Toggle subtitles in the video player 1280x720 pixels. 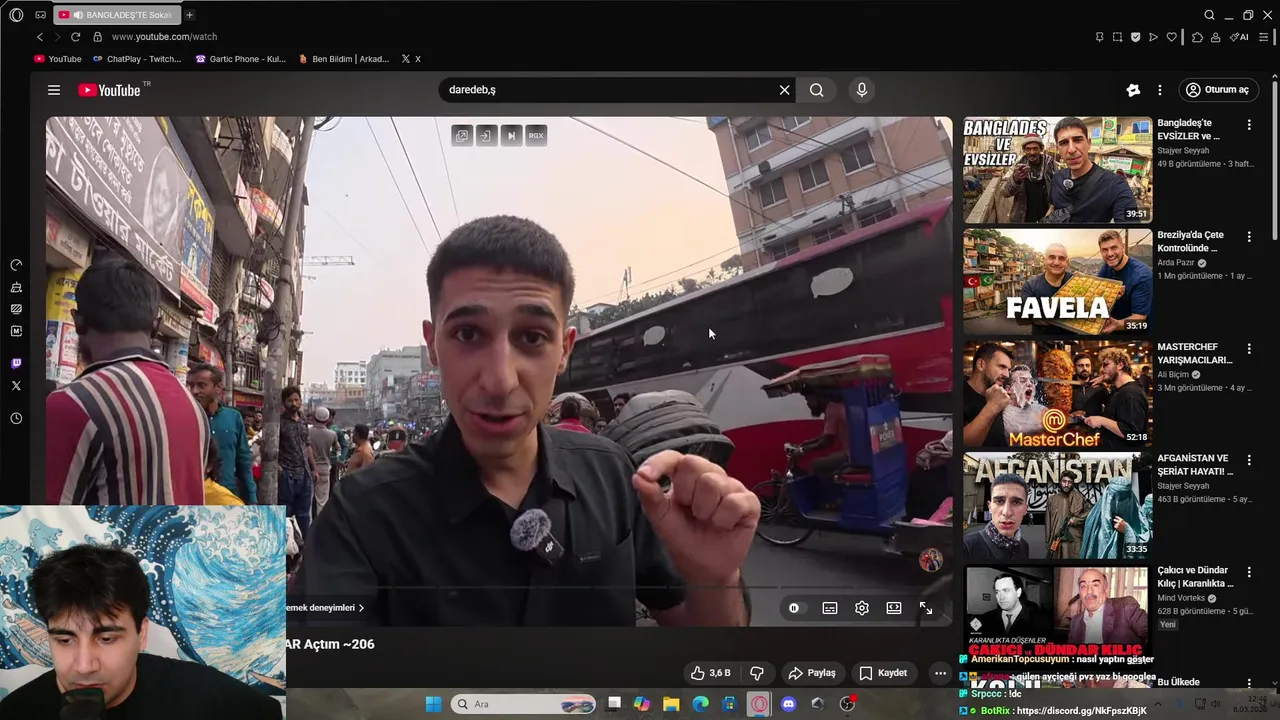tap(830, 608)
